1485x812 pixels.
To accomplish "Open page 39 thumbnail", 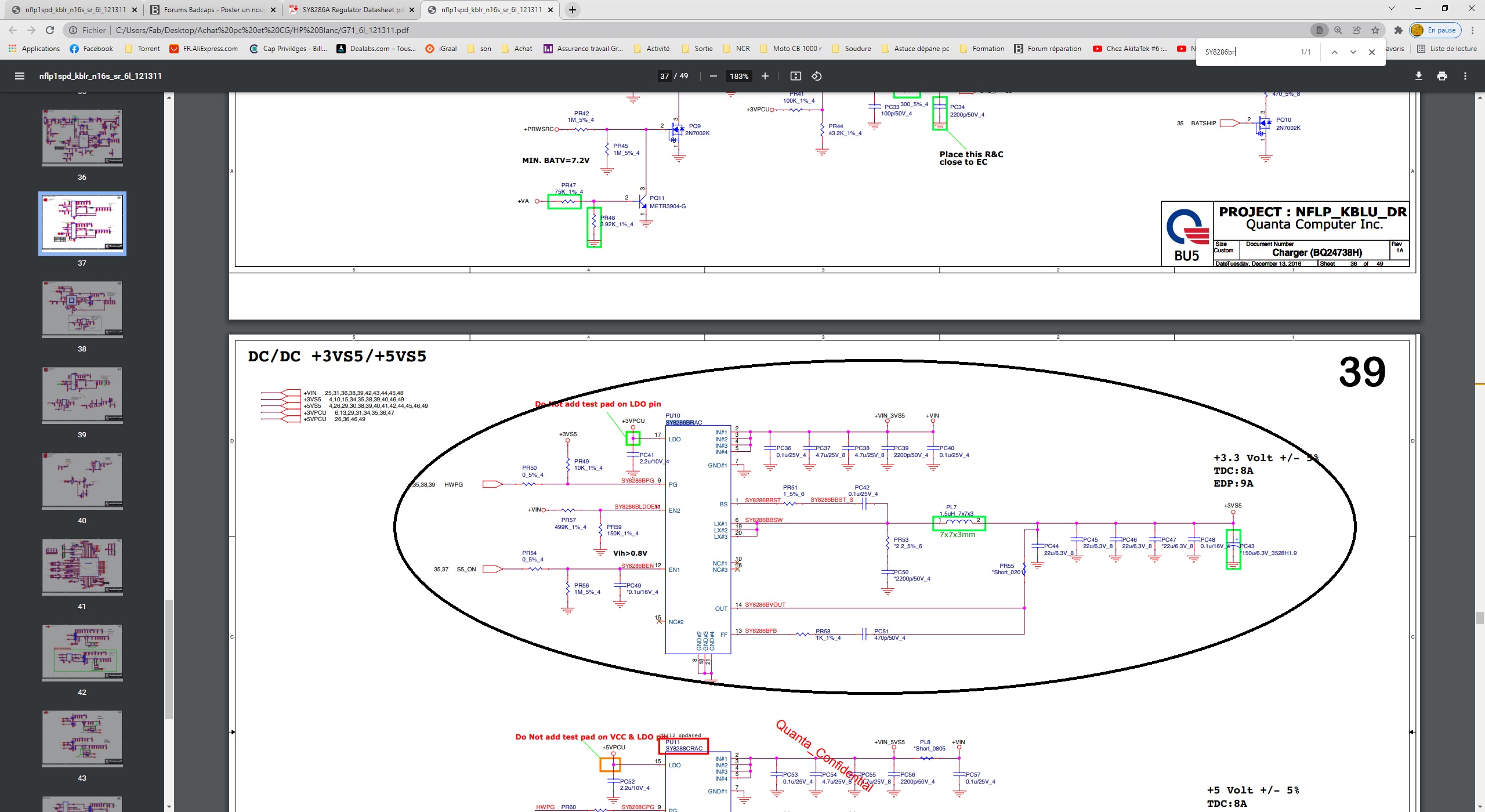I will click(82, 396).
